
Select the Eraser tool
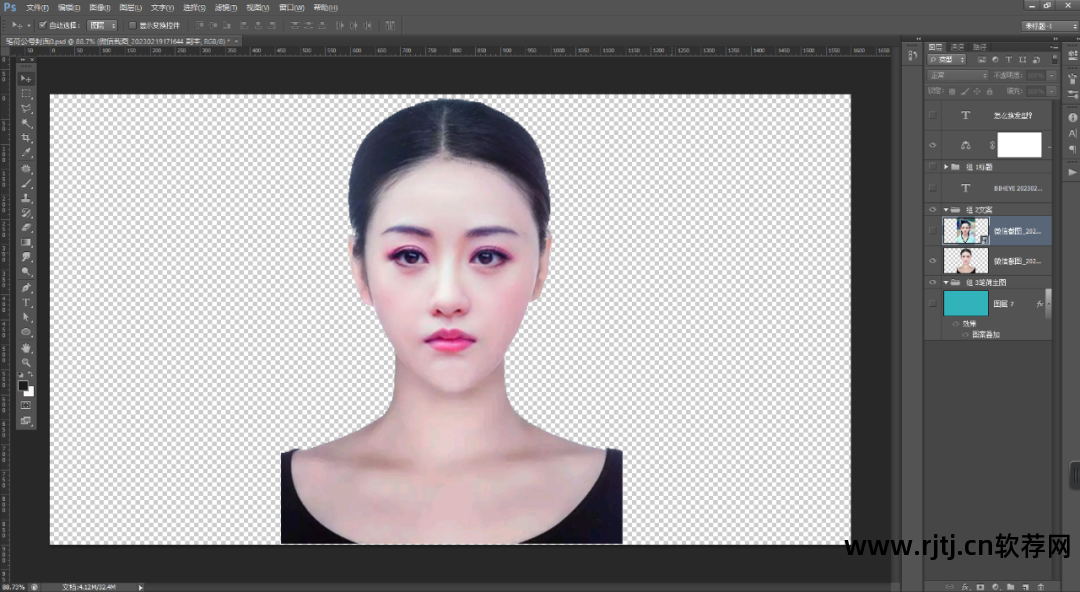[26, 227]
